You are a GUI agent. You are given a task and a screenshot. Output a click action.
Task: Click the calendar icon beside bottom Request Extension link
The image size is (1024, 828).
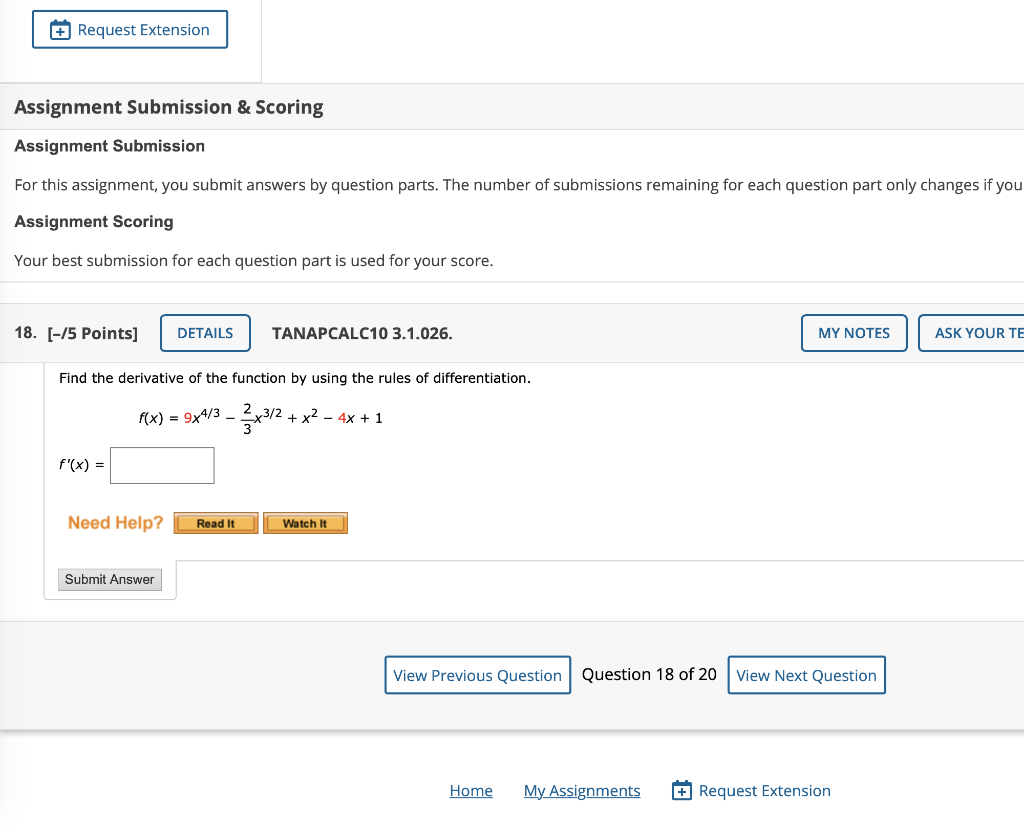click(681, 790)
